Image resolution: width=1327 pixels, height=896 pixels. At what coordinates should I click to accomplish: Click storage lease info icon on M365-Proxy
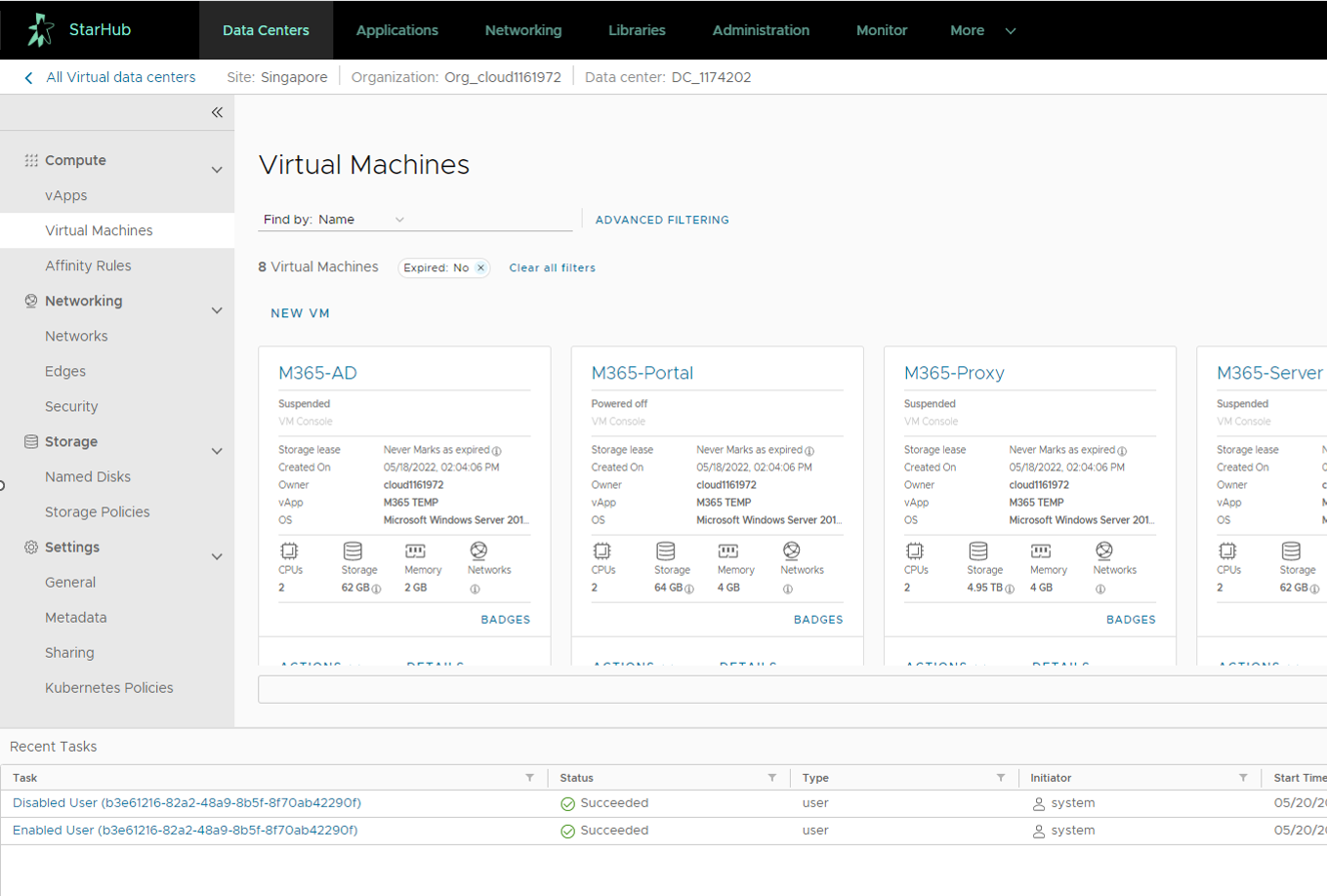[1122, 451]
